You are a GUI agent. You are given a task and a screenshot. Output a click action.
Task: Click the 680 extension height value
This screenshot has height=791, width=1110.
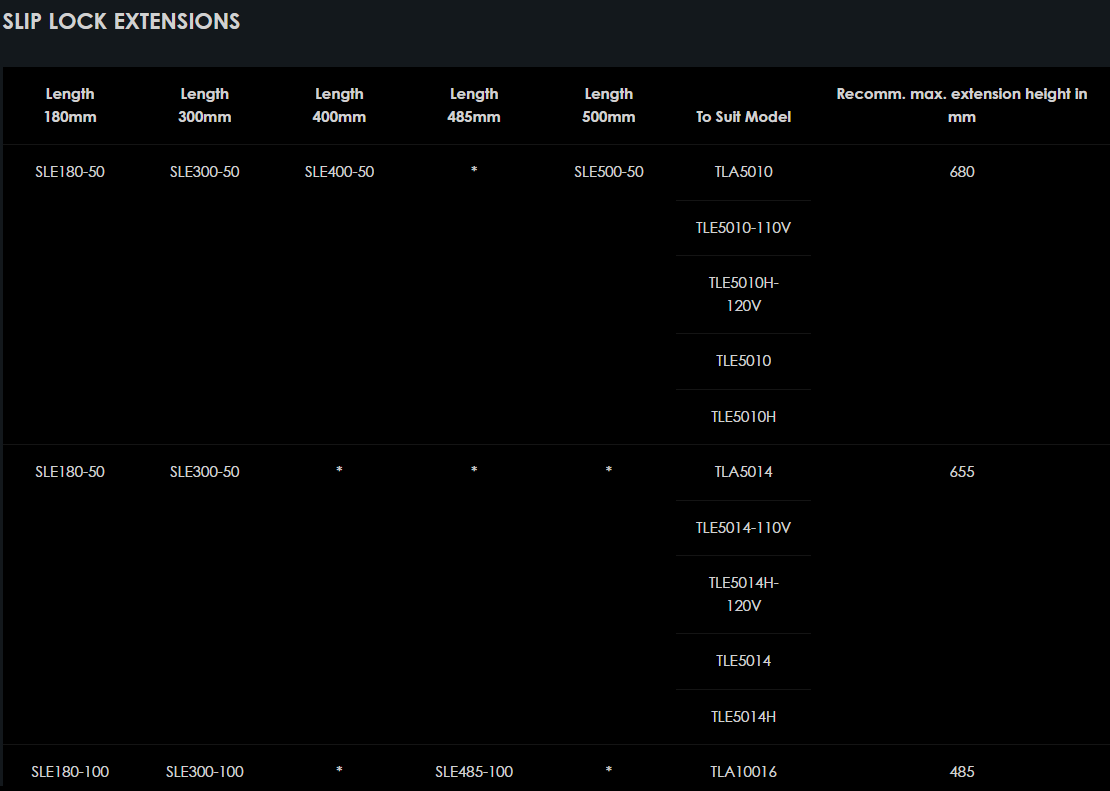(961, 172)
